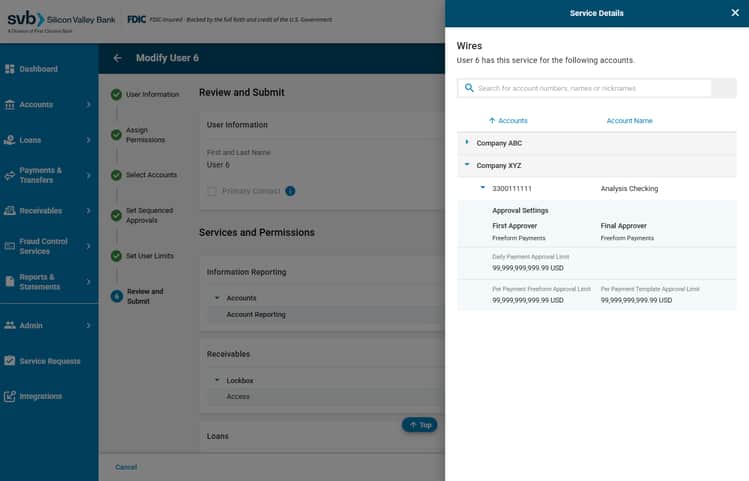The width and height of the screenshot is (749, 481).
Task: Click Fraud Control Services icon
Action: click(10, 246)
